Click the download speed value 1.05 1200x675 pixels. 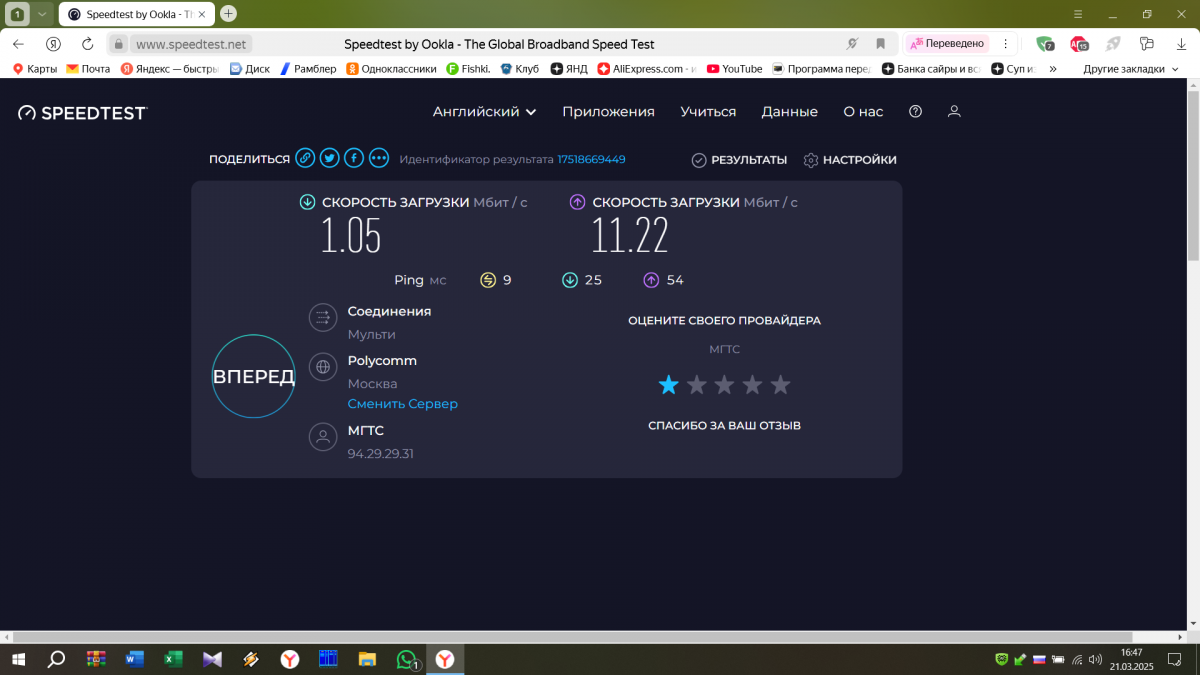351,236
